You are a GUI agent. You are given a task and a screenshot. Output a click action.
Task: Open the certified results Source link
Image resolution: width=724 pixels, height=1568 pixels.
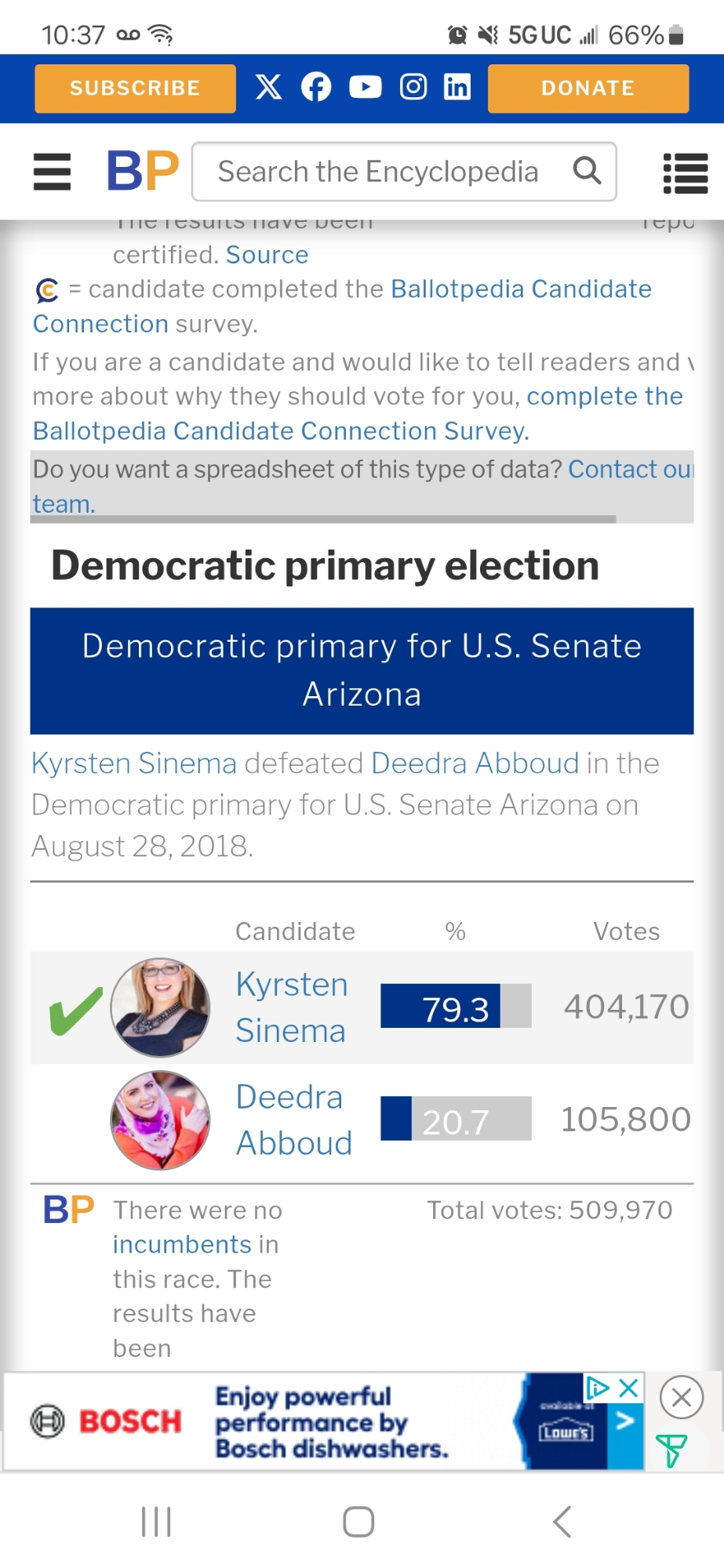point(267,255)
